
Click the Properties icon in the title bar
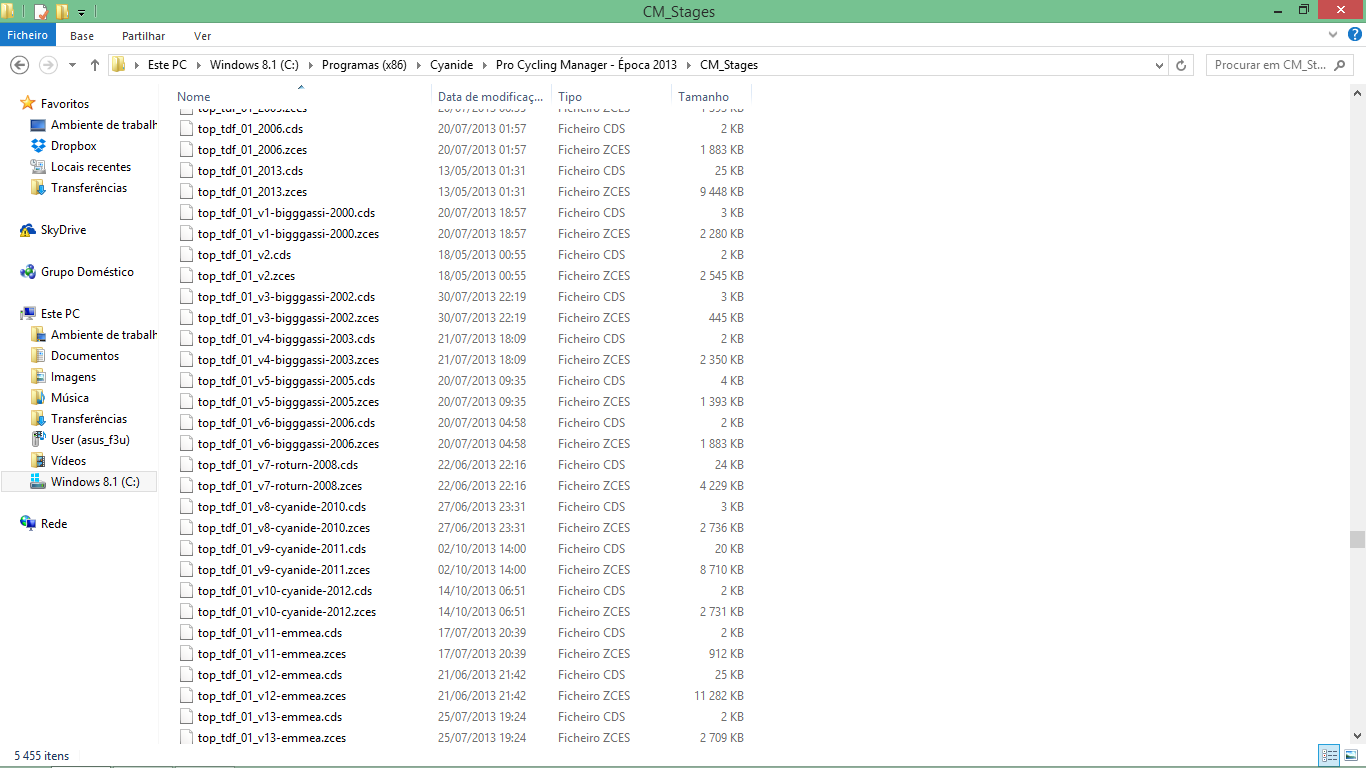(41, 12)
